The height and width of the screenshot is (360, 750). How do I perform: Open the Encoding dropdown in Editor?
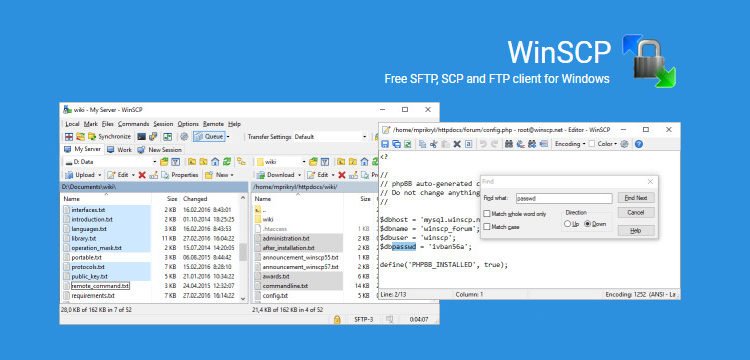(x=570, y=144)
